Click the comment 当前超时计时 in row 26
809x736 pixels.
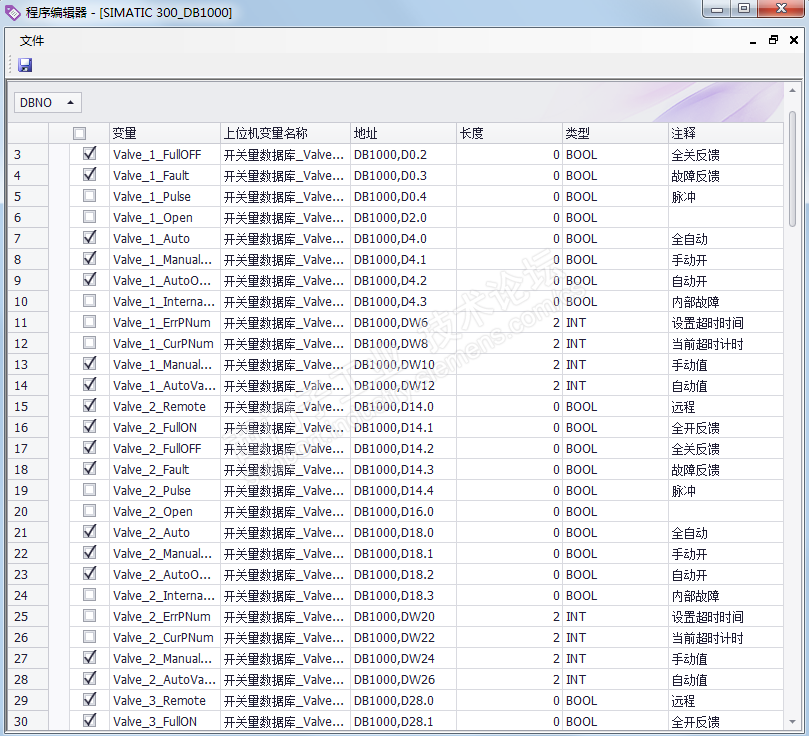[725, 637]
